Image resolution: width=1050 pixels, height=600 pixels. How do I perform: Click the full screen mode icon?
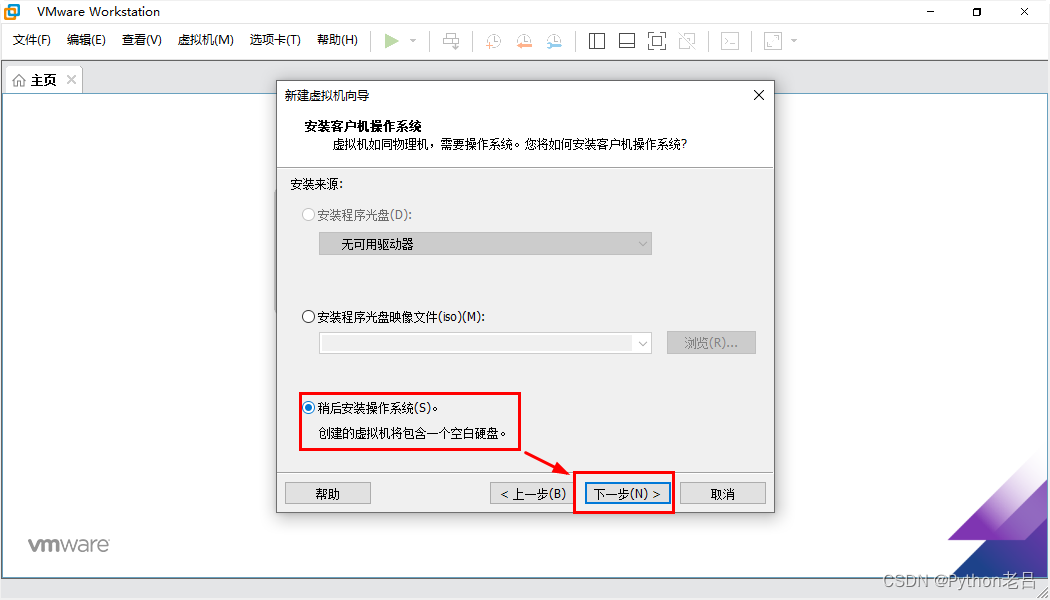point(657,41)
